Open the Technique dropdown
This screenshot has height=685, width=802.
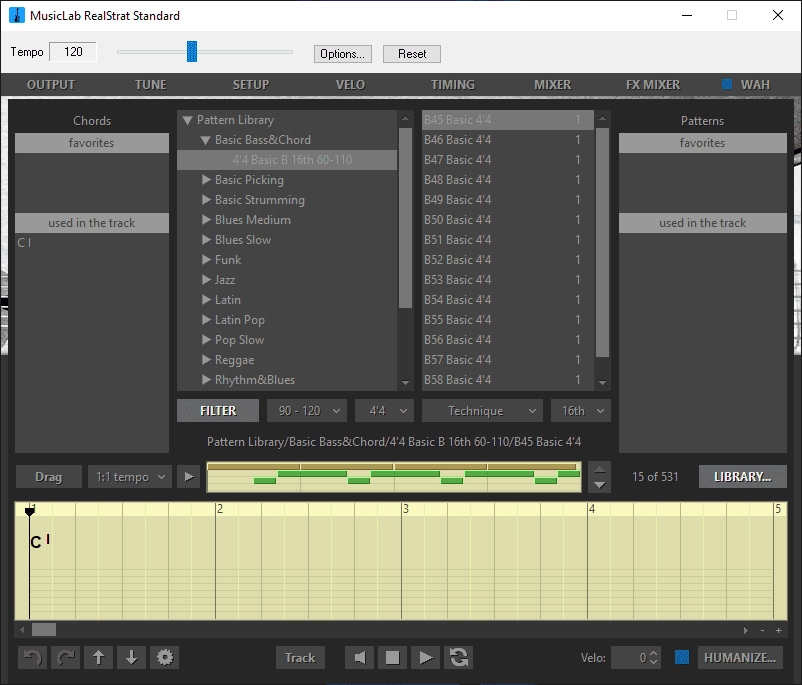tap(482, 411)
